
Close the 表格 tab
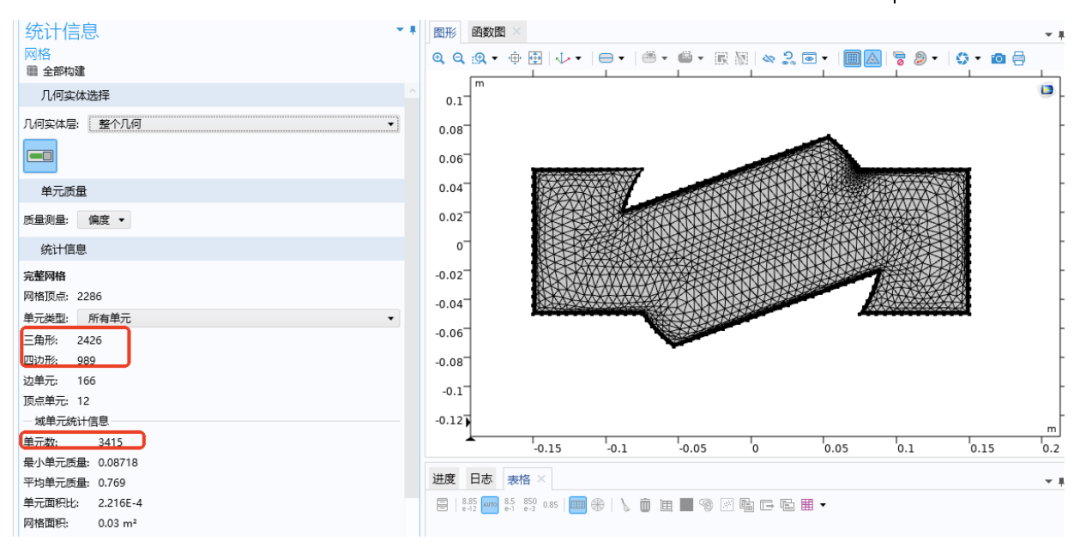[x=541, y=479]
